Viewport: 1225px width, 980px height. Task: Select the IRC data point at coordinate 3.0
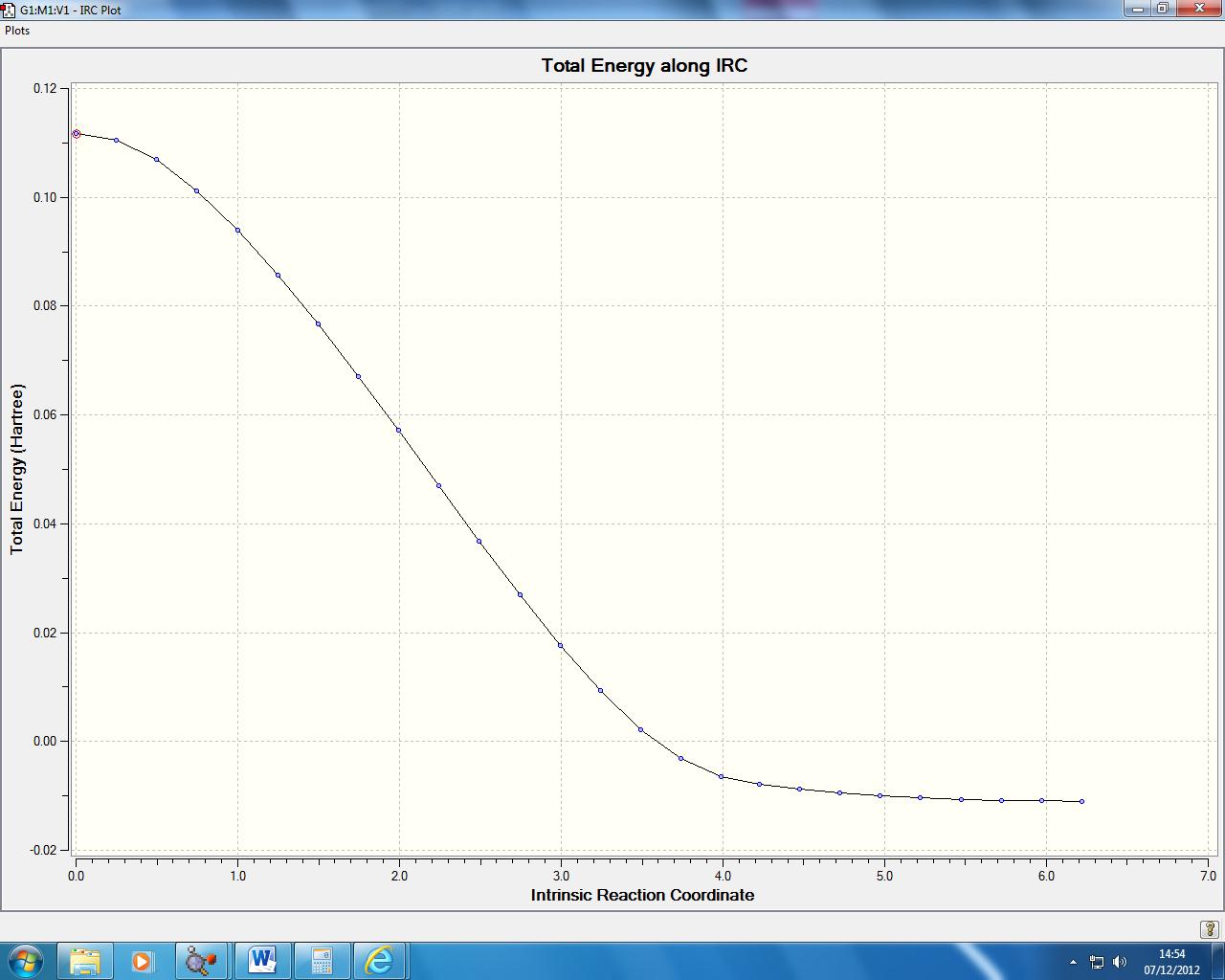coord(561,646)
